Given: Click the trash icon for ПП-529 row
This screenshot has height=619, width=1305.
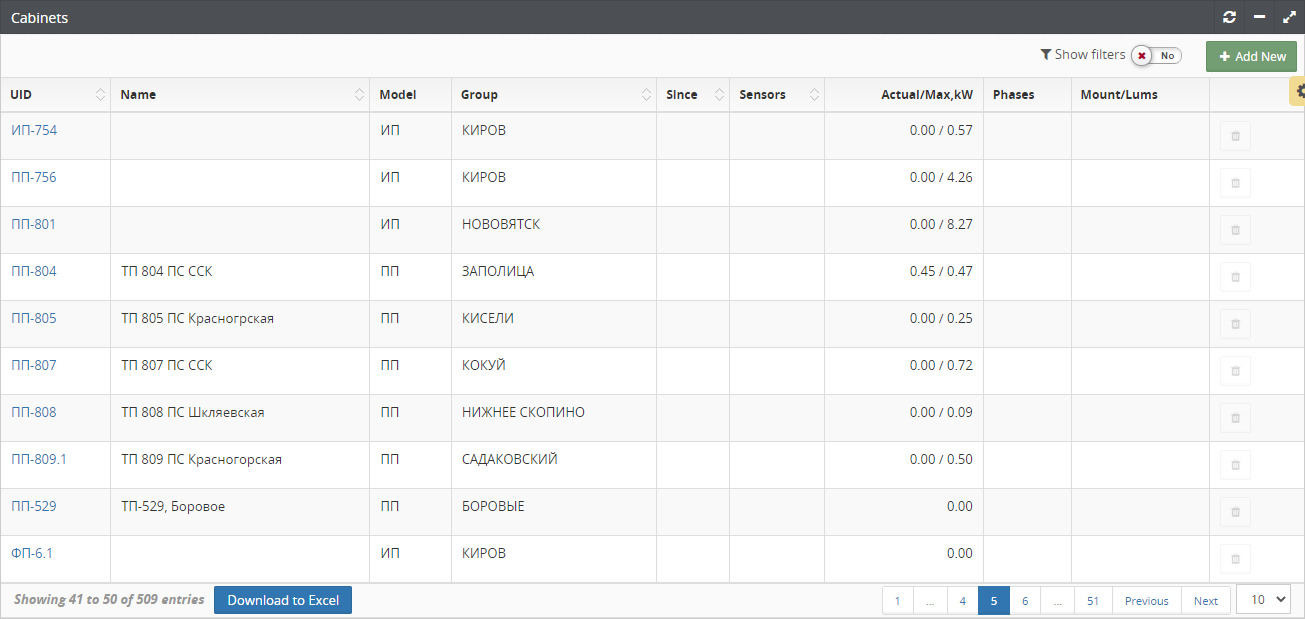Looking at the screenshot, I should [x=1235, y=512].
